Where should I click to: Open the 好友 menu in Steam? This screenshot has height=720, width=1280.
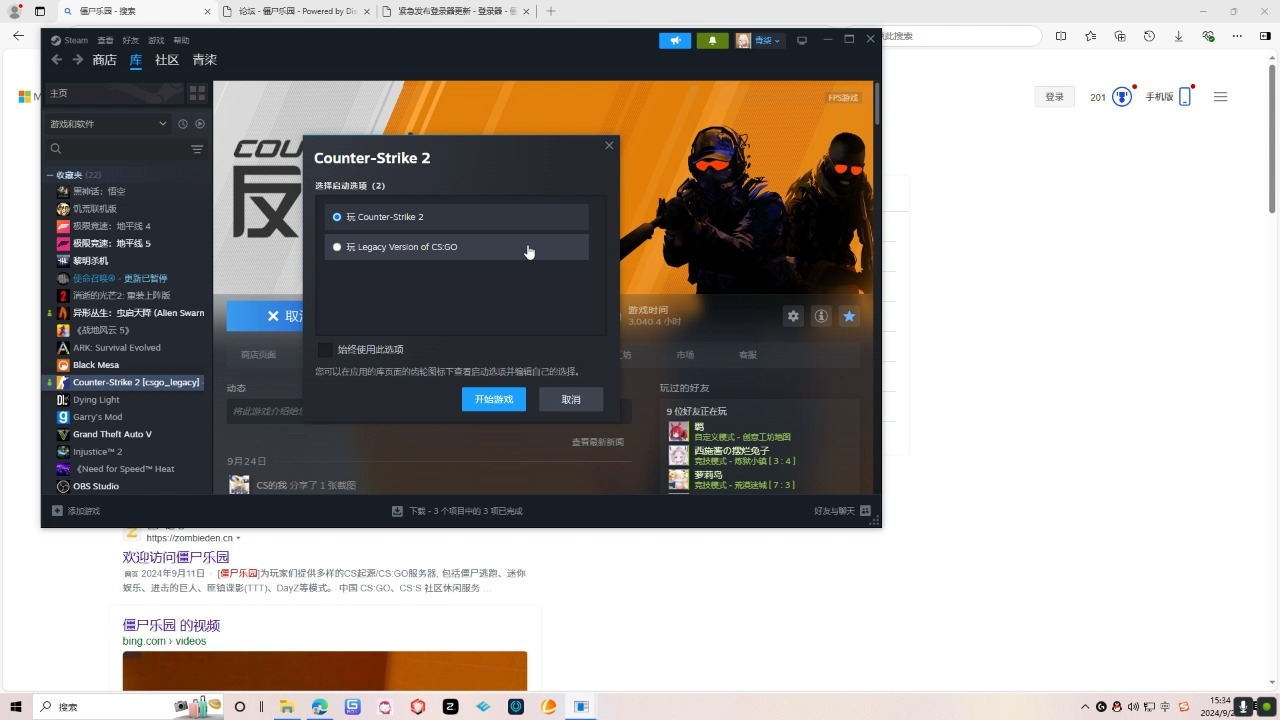pyautogui.click(x=131, y=40)
